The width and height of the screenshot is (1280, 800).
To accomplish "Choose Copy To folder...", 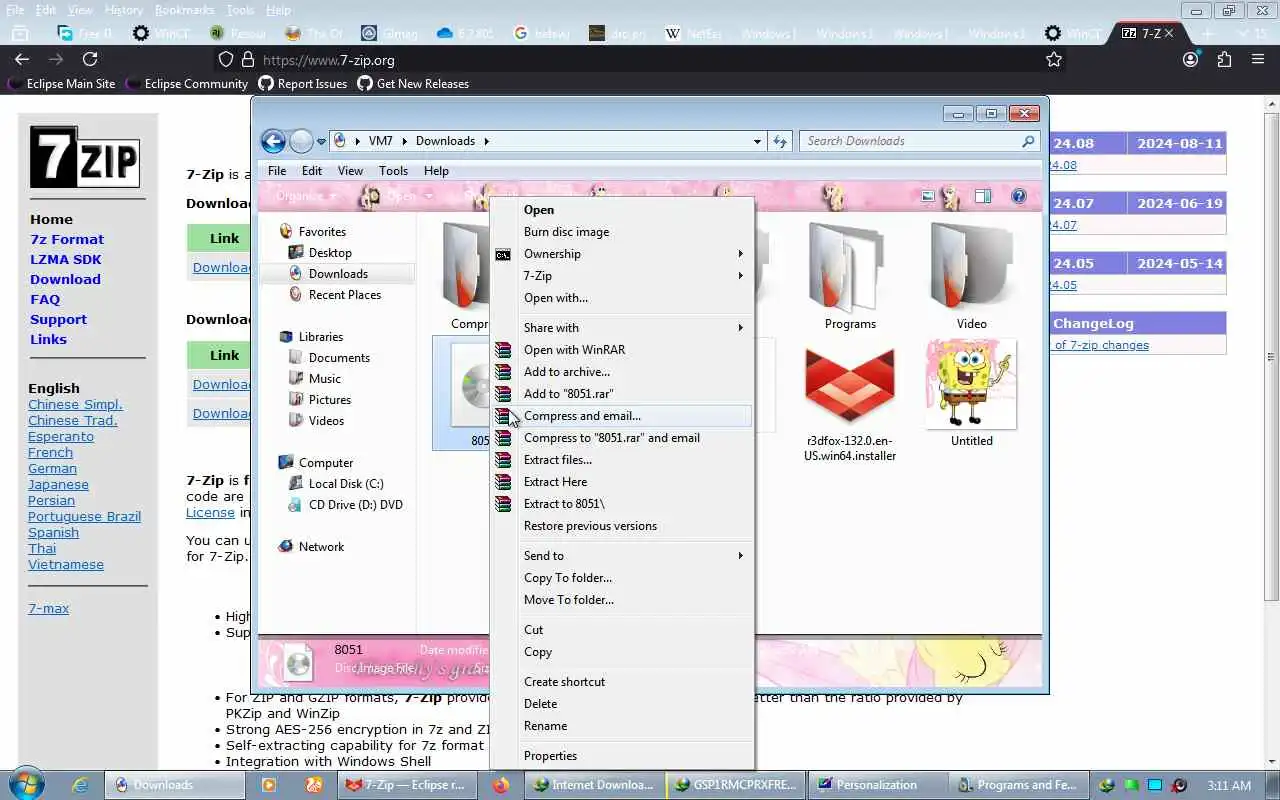I will coord(568,578).
